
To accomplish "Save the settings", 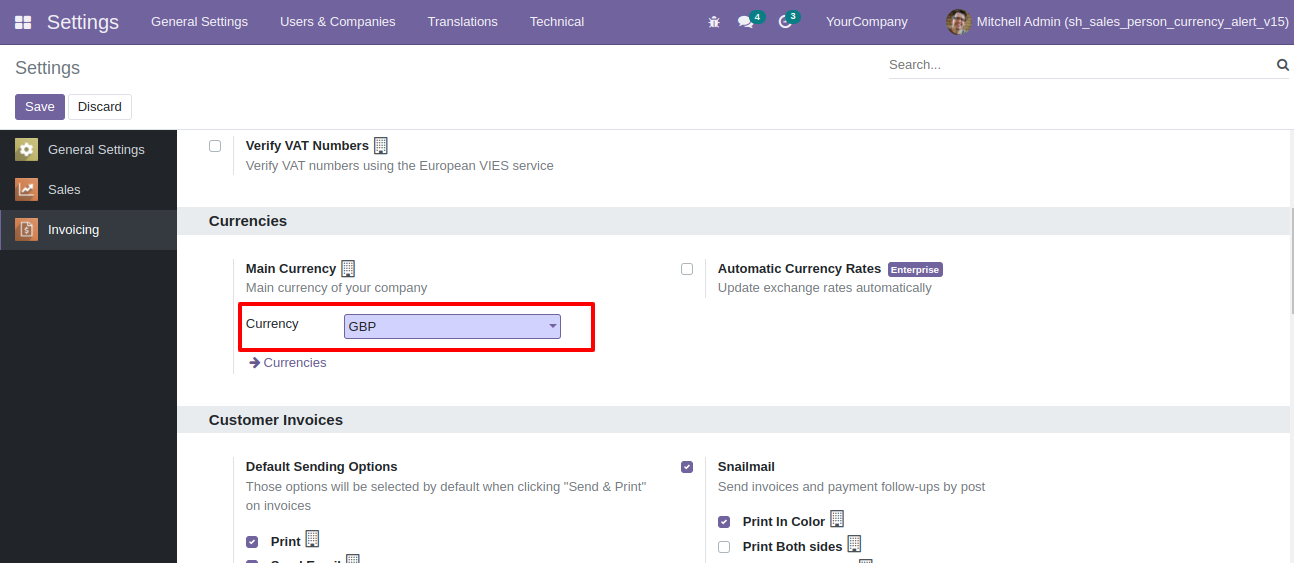I will click(40, 107).
